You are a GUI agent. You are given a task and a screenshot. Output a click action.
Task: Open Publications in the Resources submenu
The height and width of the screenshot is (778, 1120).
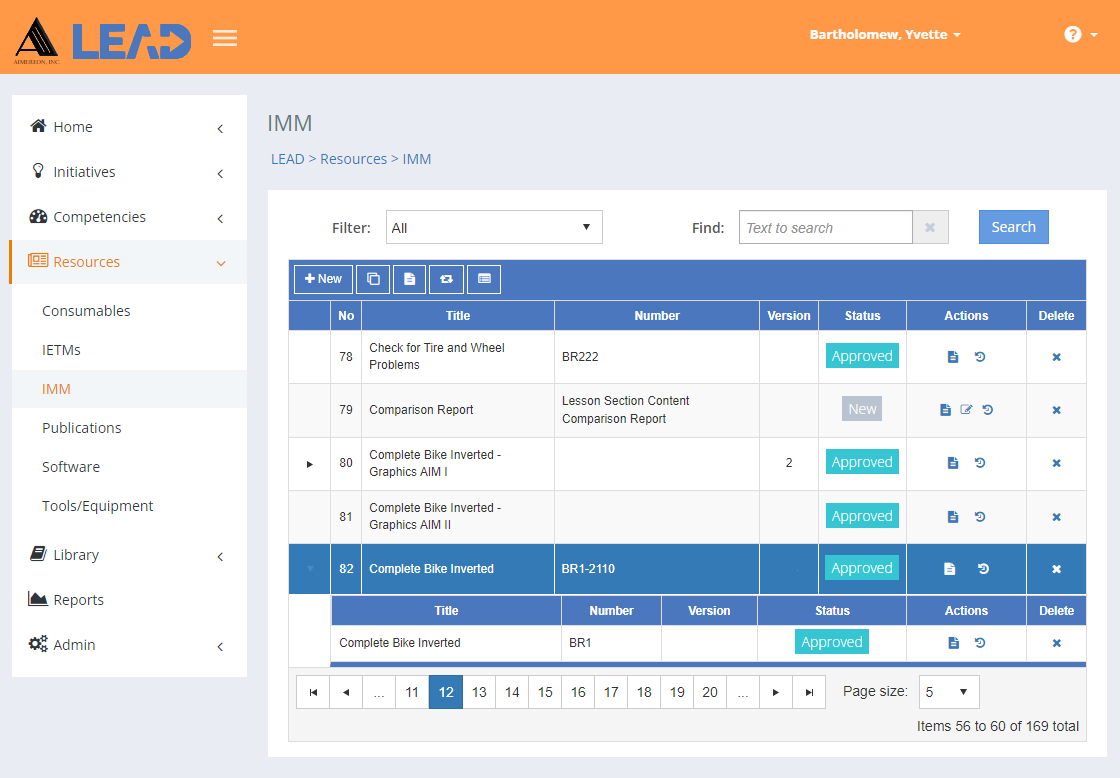click(81, 428)
